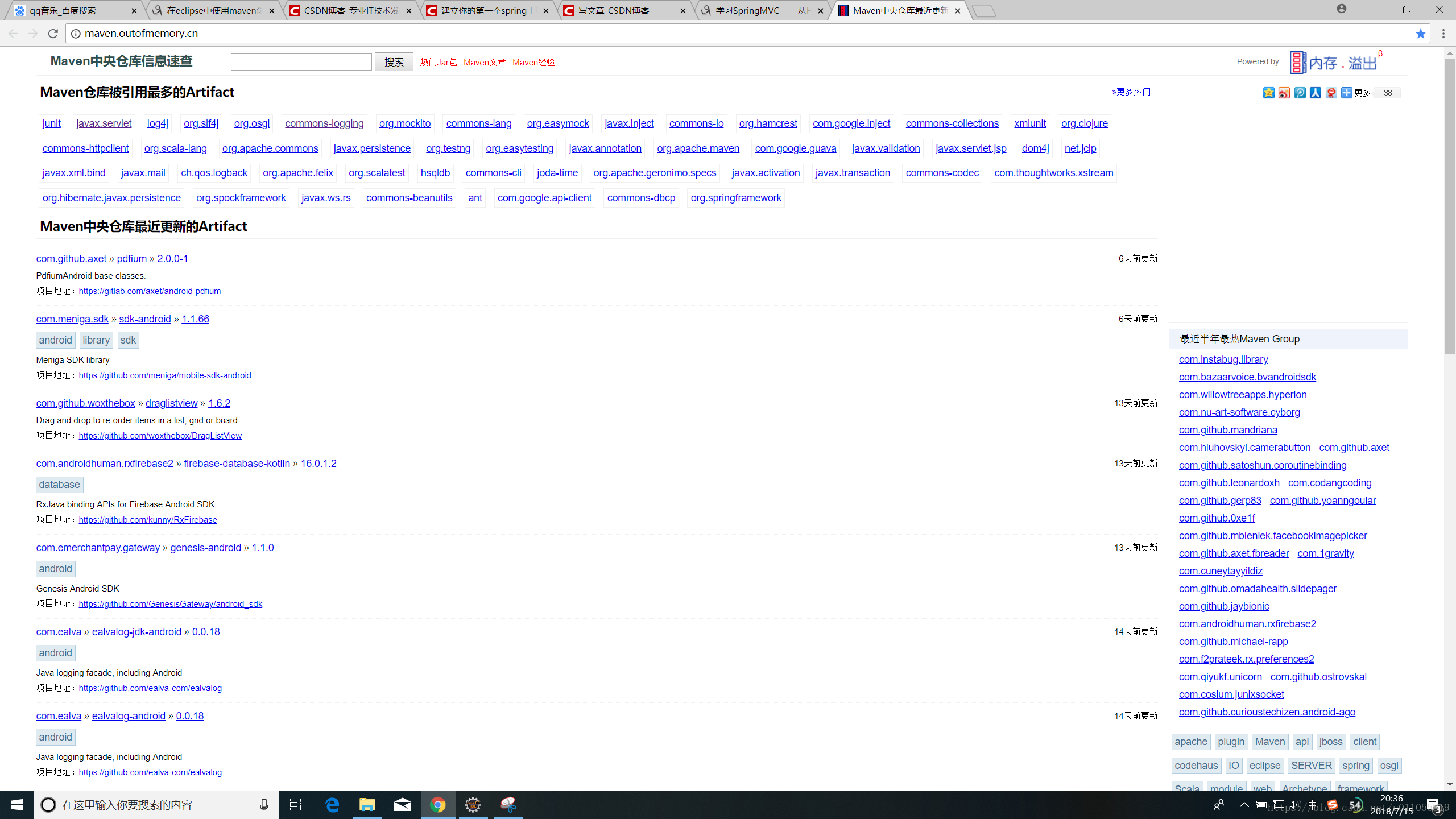Open the com.google.guava link

(x=795, y=148)
